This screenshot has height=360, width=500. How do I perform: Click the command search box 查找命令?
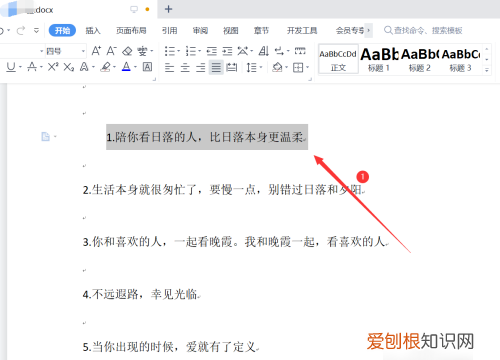(423, 31)
